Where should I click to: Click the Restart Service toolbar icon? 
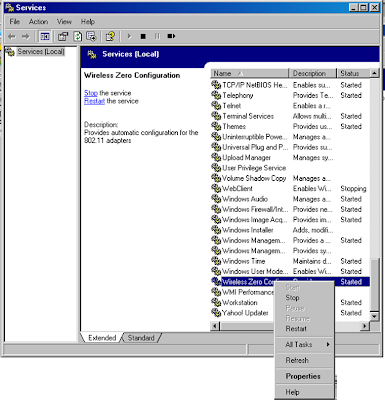tap(171, 36)
